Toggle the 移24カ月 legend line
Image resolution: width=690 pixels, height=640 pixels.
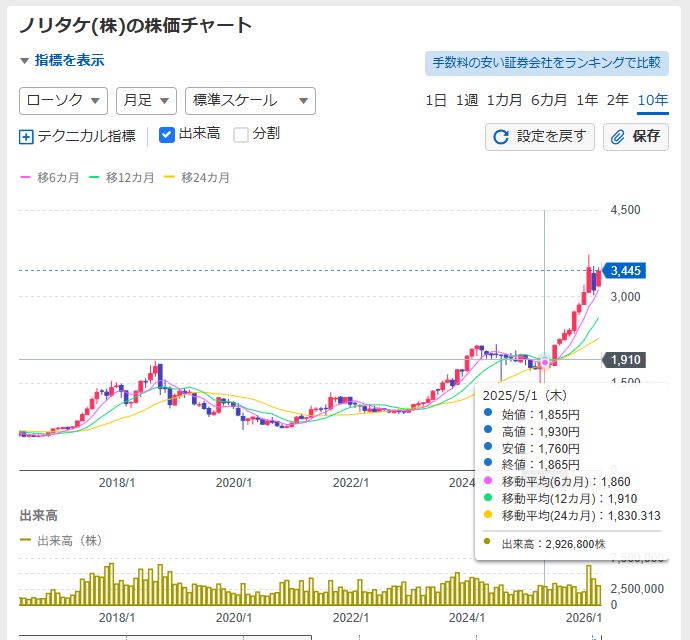197,178
